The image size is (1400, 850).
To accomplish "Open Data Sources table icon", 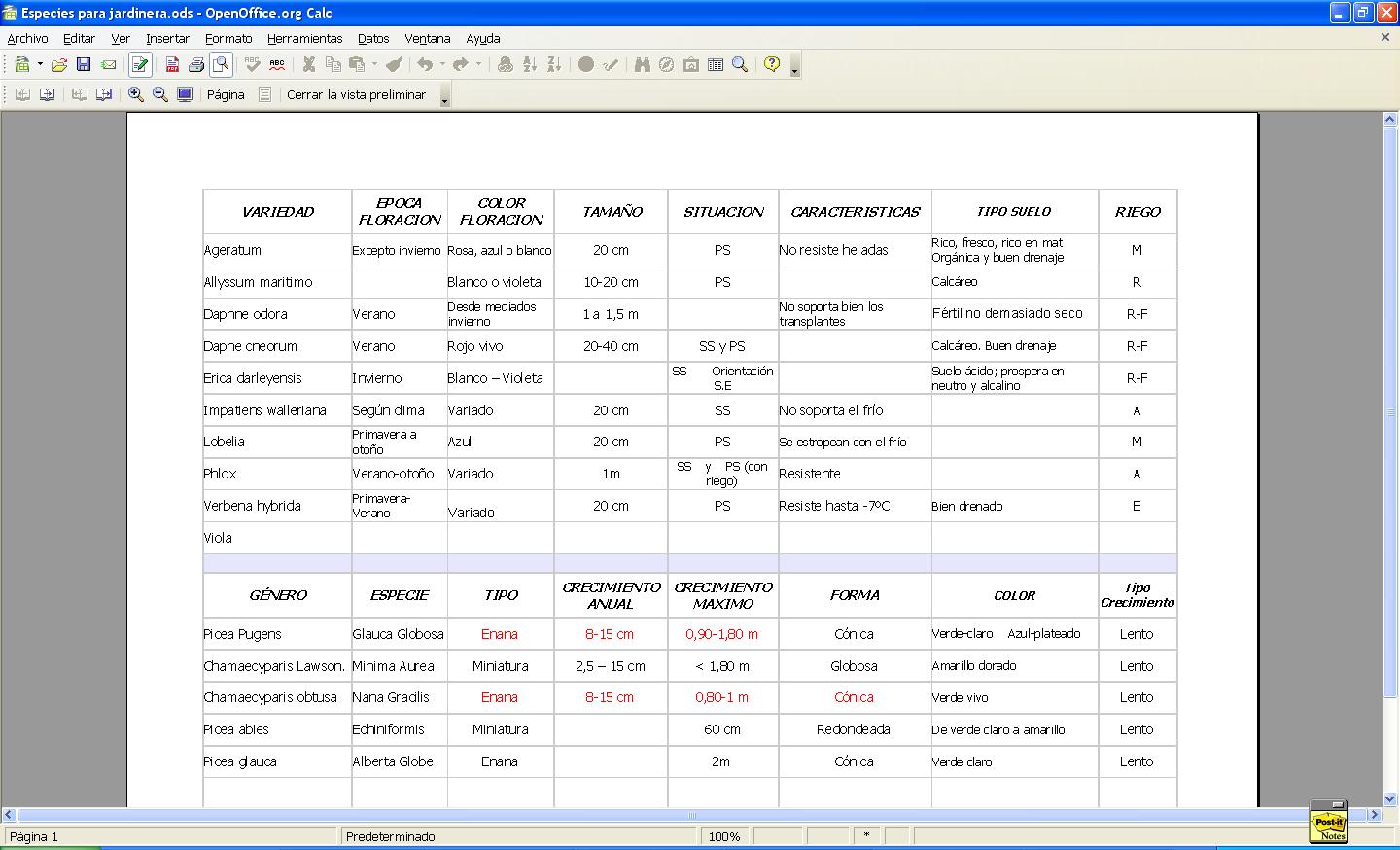I will click(x=716, y=65).
